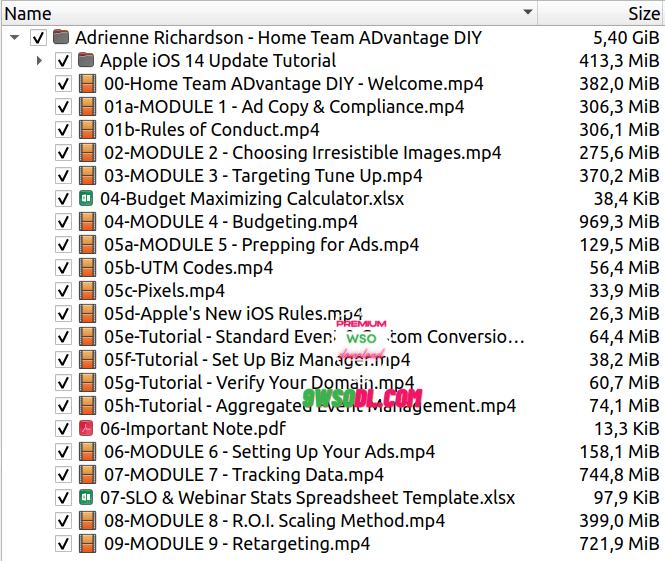The height and width of the screenshot is (561, 665).
Task: Expand the Apple iOS 14 Update Tutorial folder
Action: tap(39, 61)
